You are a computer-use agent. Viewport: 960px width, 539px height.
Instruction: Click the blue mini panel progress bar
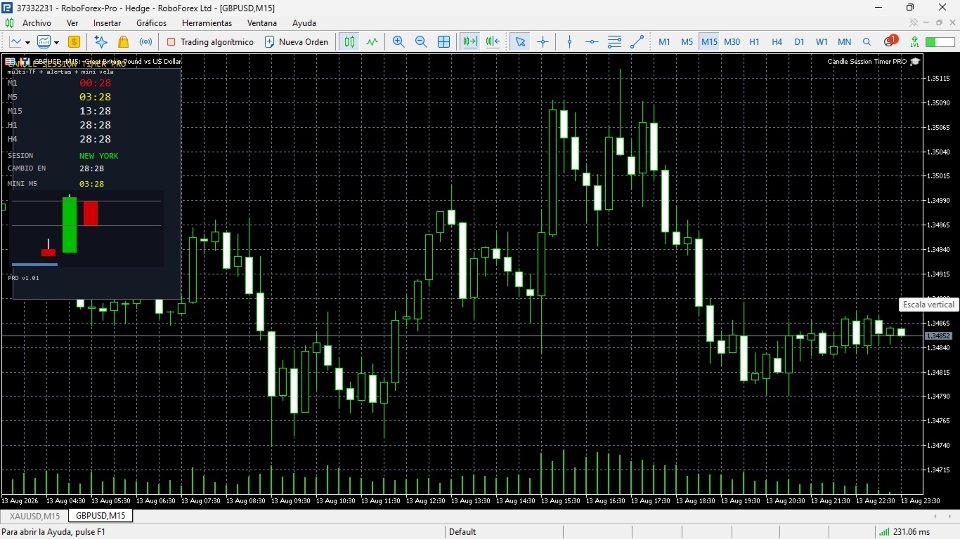pos(35,265)
